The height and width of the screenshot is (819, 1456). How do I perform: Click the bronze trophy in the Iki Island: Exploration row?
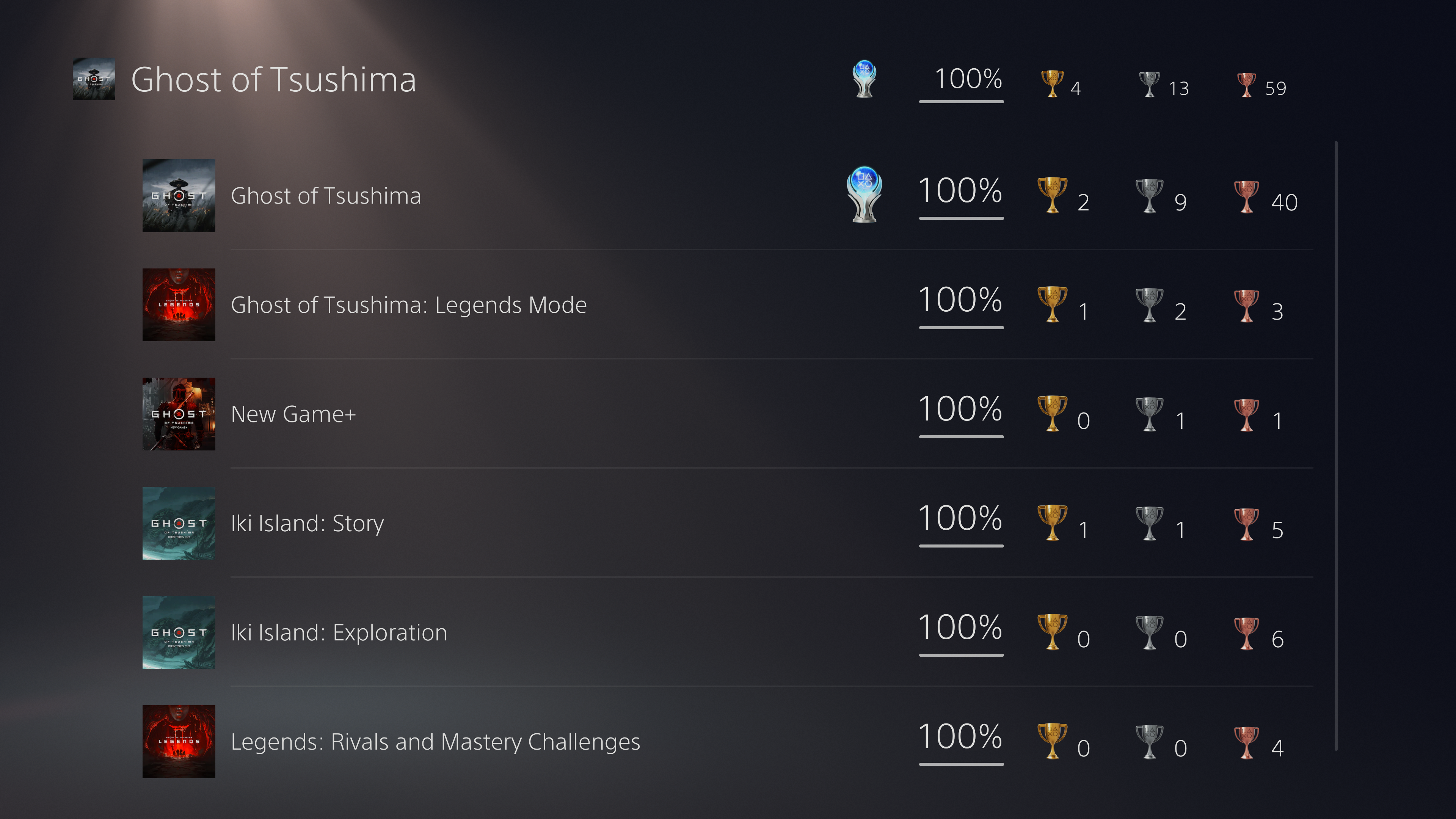[1246, 632]
